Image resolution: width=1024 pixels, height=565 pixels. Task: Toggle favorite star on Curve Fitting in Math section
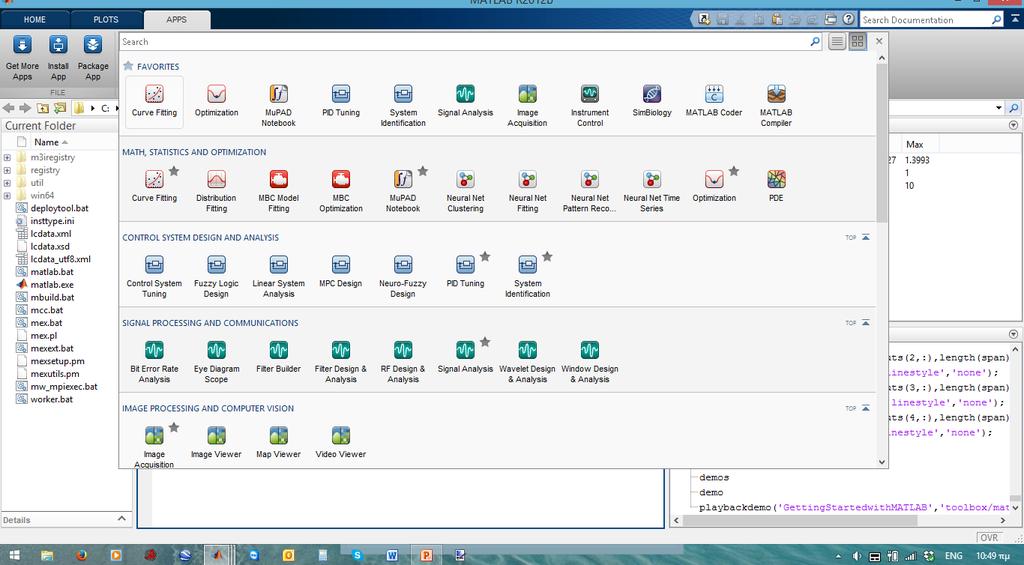click(174, 171)
